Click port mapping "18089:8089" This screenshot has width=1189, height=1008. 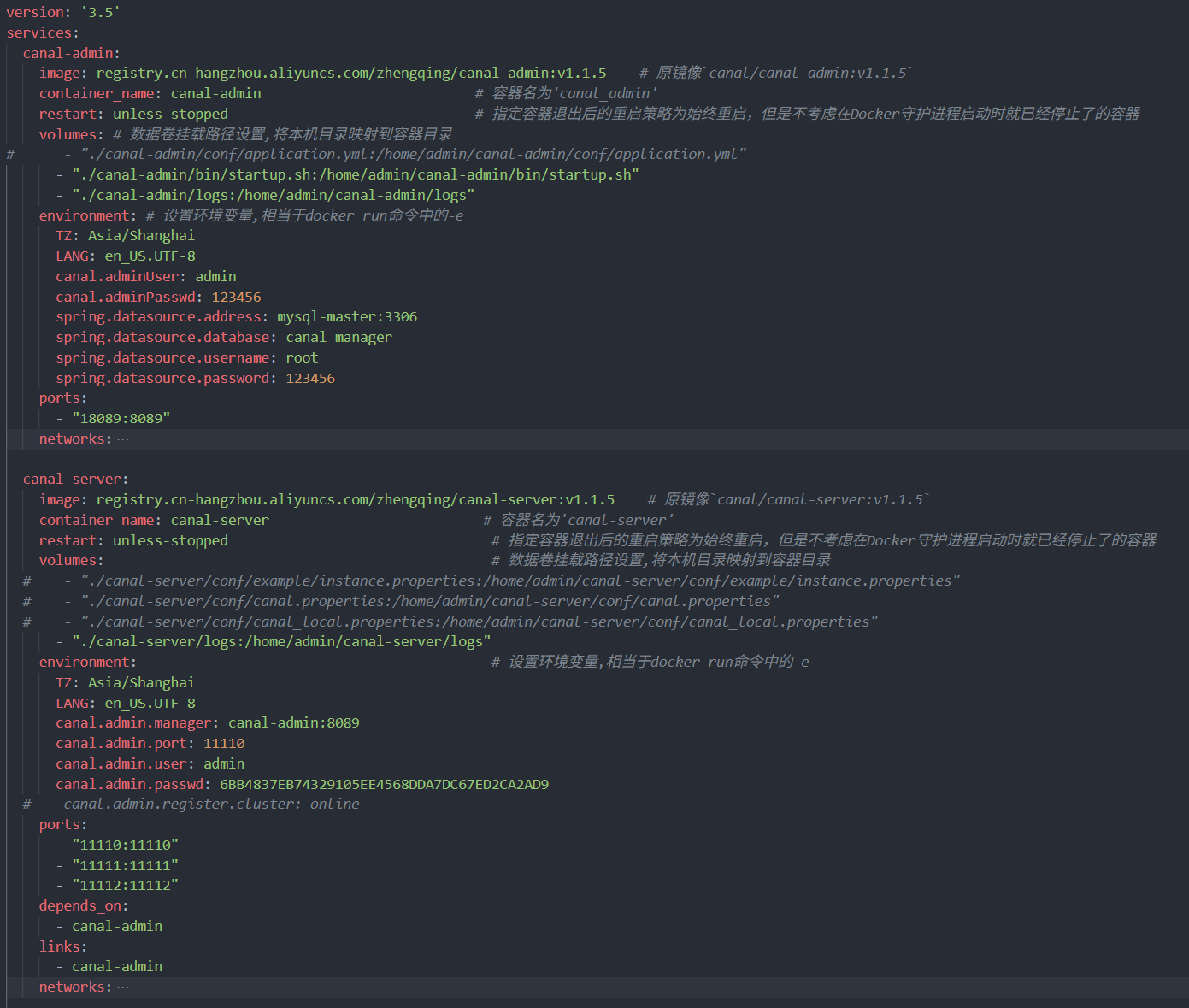coord(121,419)
